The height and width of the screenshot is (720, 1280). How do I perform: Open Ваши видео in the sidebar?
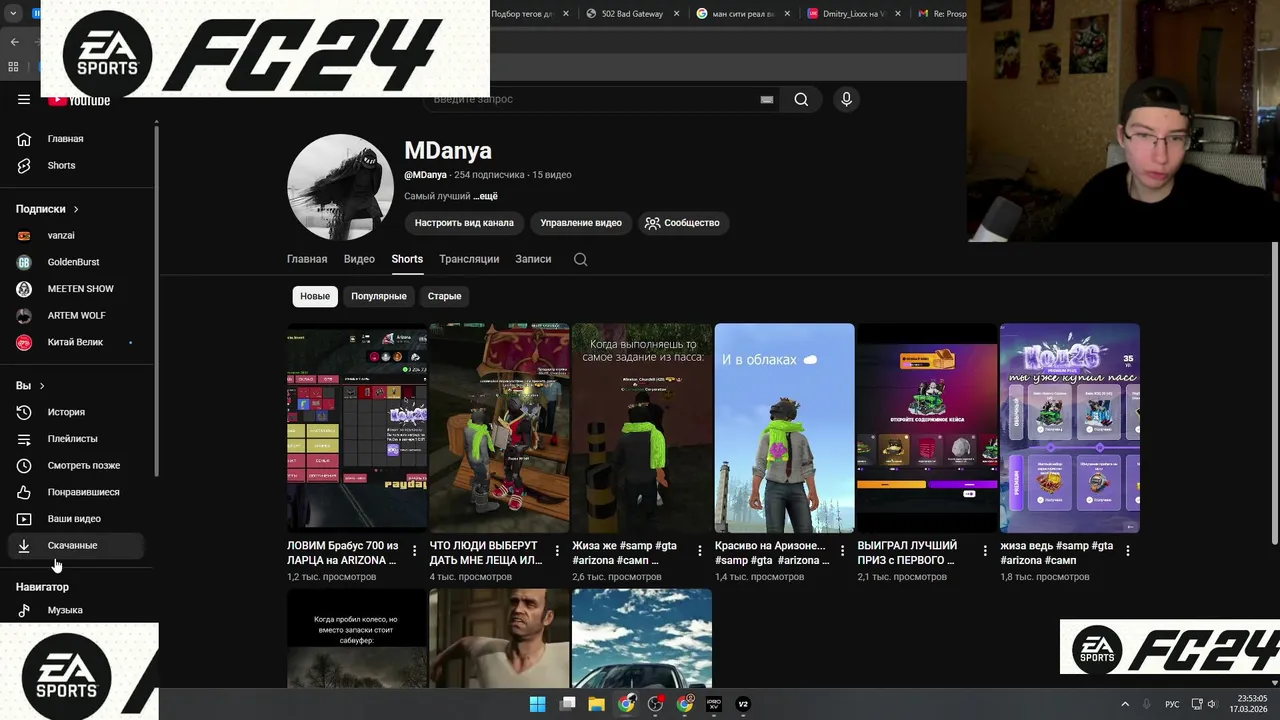(x=78, y=519)
